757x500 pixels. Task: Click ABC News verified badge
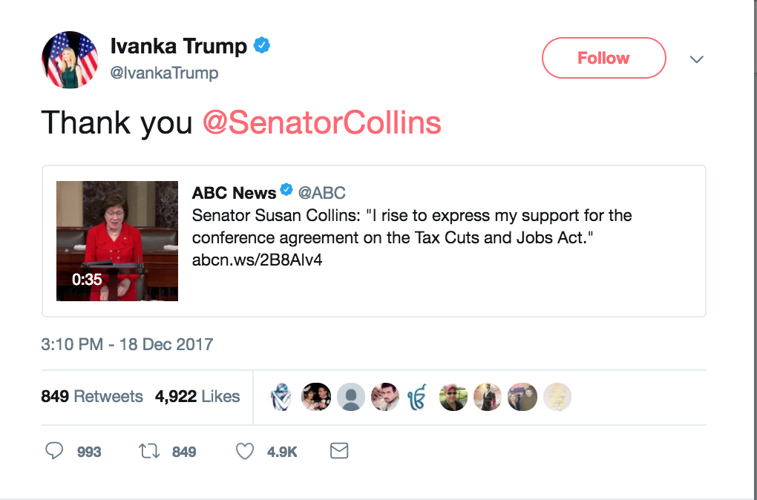pos(286,192)
